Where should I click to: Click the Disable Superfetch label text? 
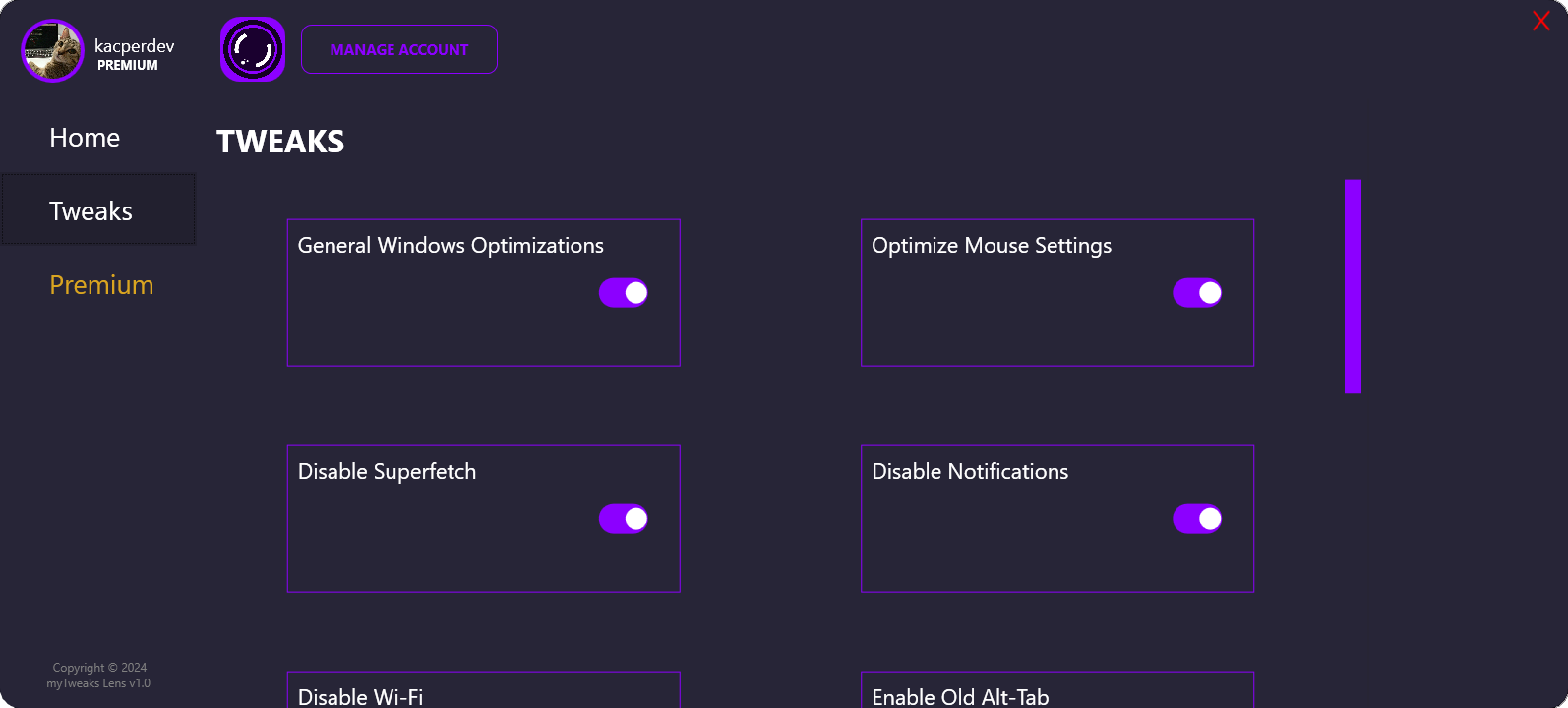387,472
